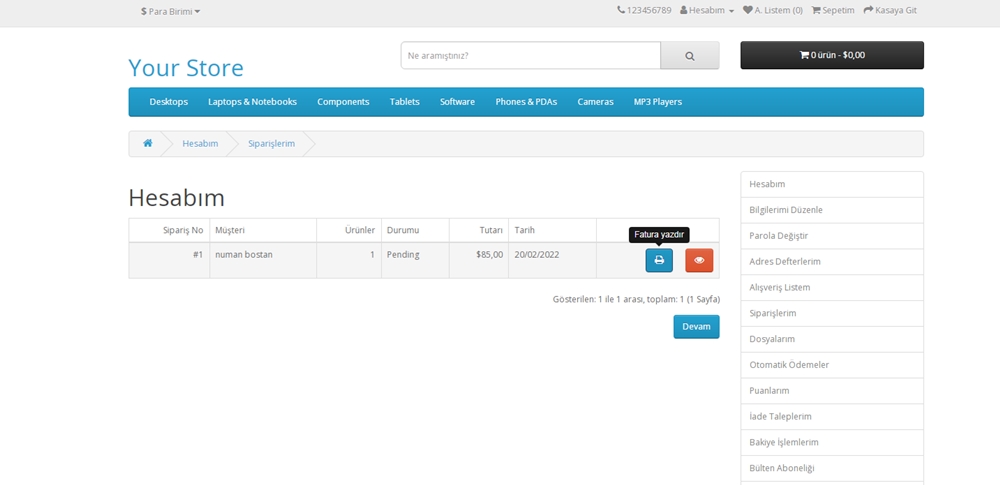Screen dimensions: 1000x485
Task: Click Tarih column header
Action: (552, 230)
